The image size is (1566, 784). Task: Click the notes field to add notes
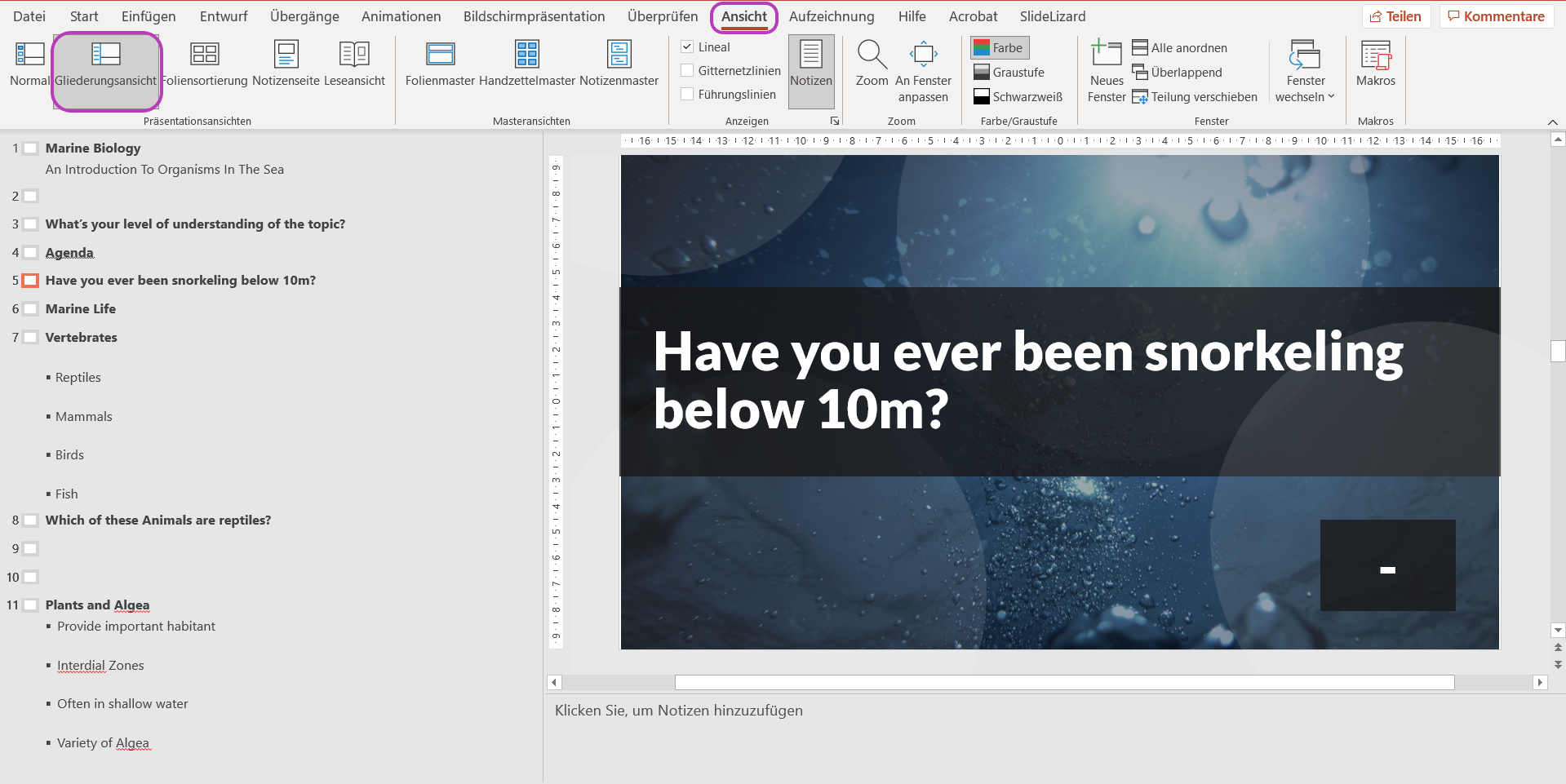679,711
